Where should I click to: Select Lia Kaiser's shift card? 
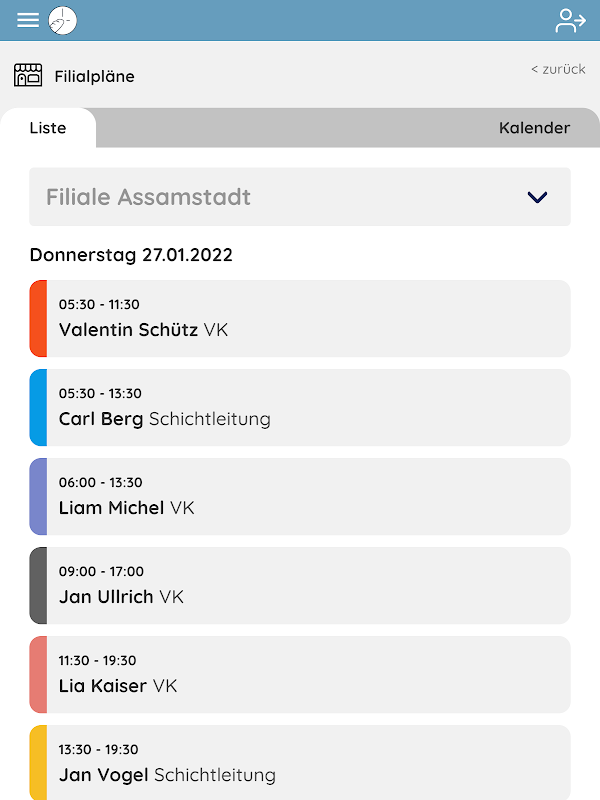pos(300,674)
